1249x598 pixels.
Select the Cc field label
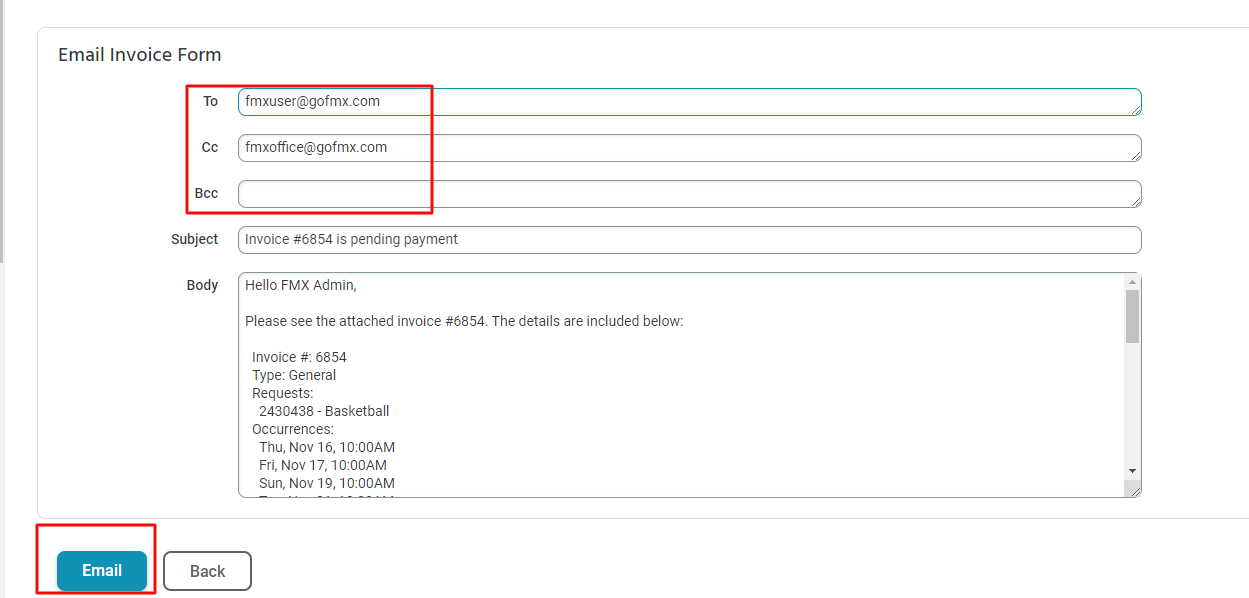click(209, 147)
